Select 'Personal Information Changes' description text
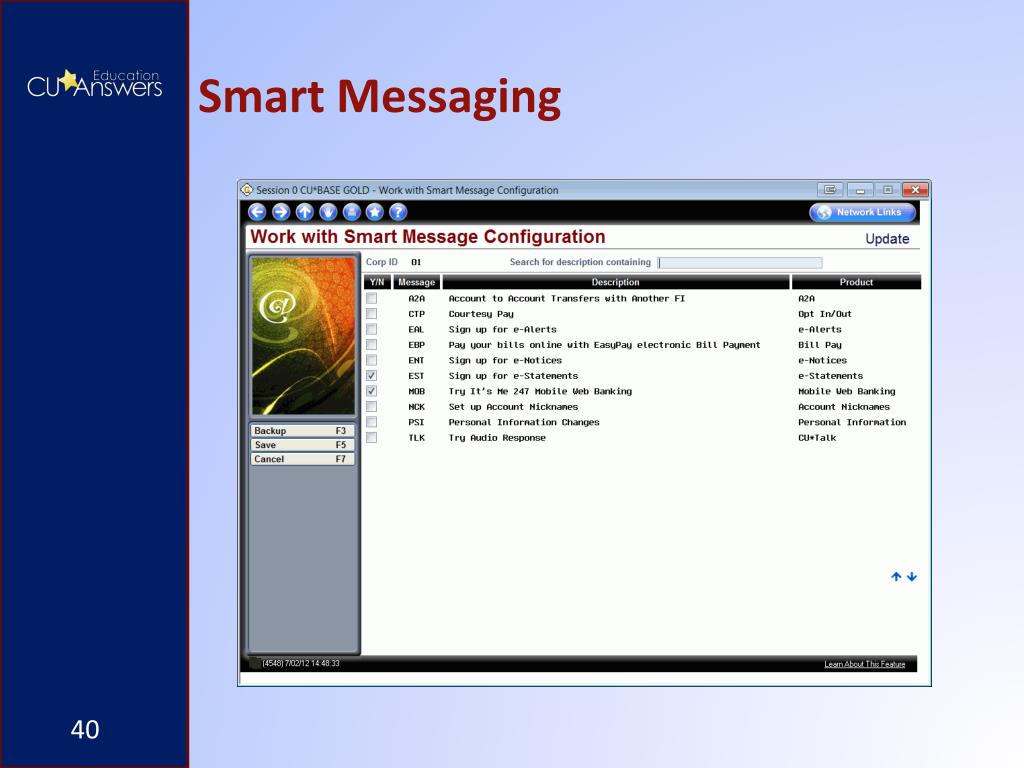Screen dimensions: 1024x768 (524, 423)
